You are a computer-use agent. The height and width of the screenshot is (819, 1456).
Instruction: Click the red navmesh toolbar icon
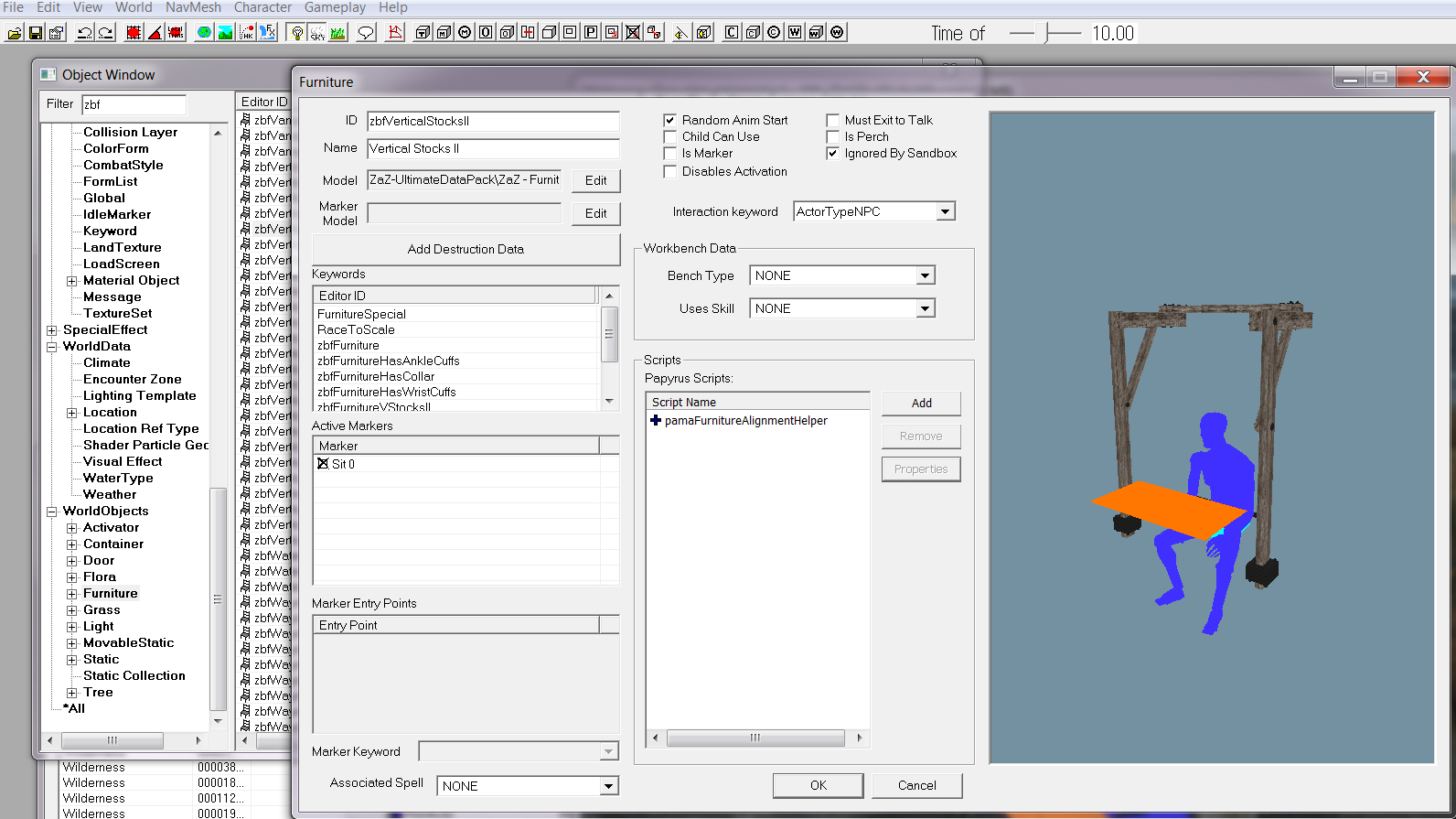click(x=395, y=33)
